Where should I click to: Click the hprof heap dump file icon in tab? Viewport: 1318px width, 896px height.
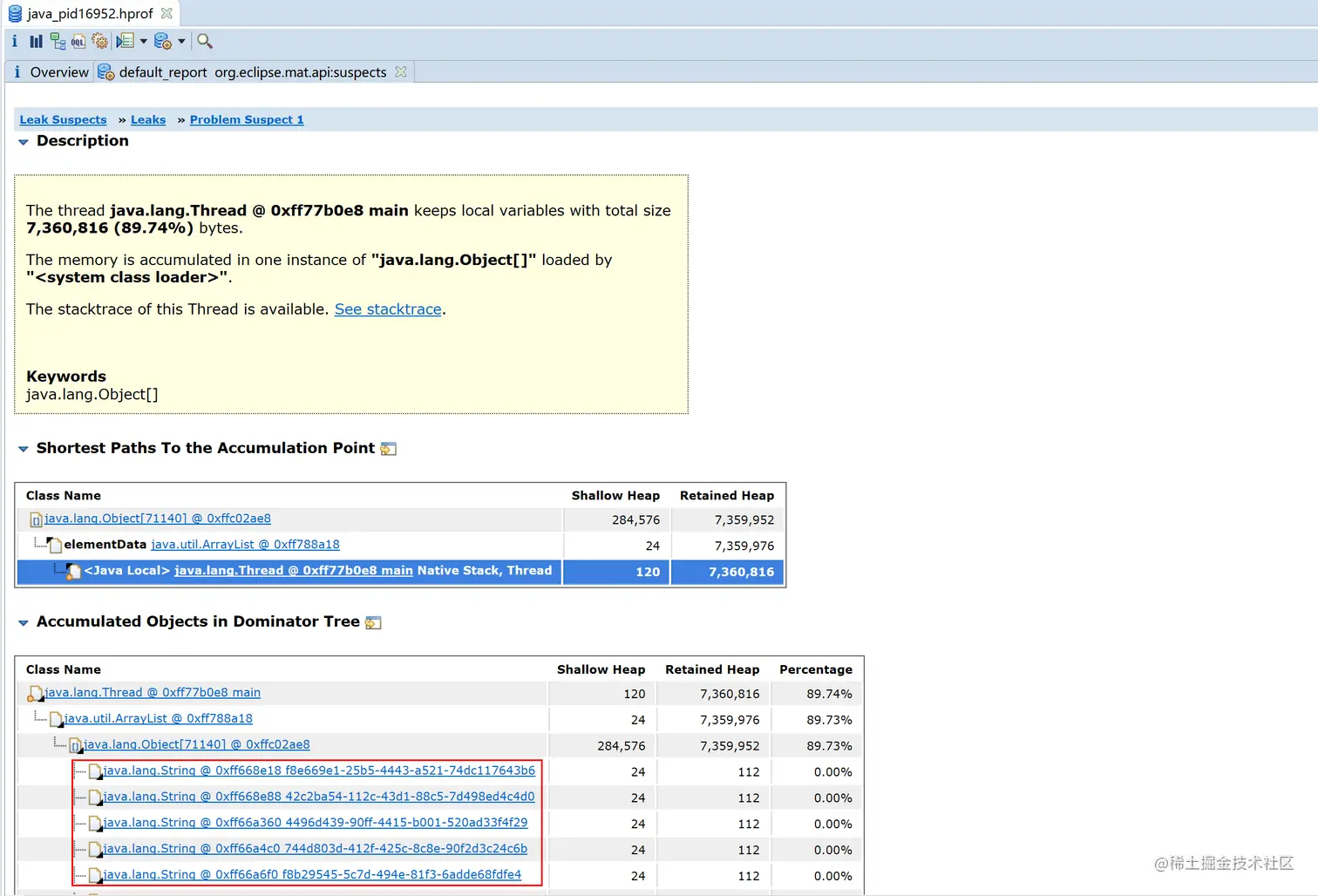coord(15,14)
